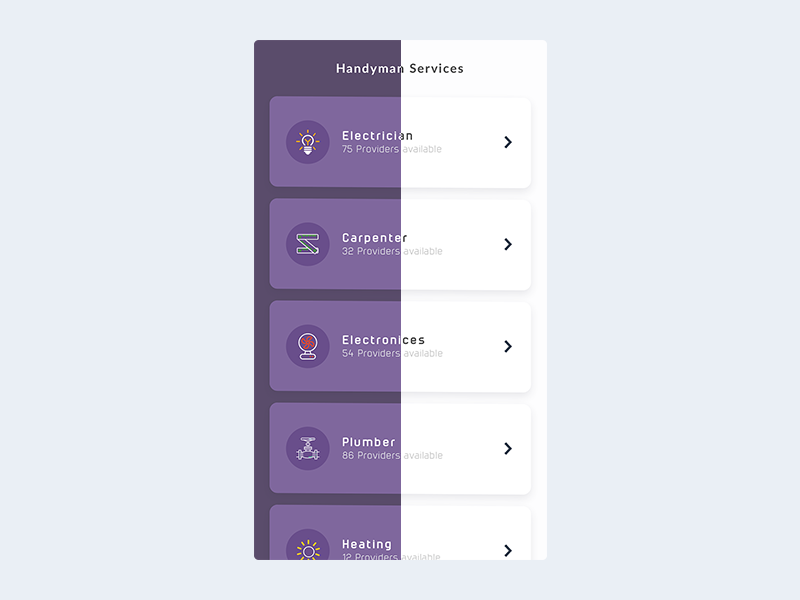Click the Electronics fan icon
Viewport: 800px width, 600px height.
[x=308, y=346]
